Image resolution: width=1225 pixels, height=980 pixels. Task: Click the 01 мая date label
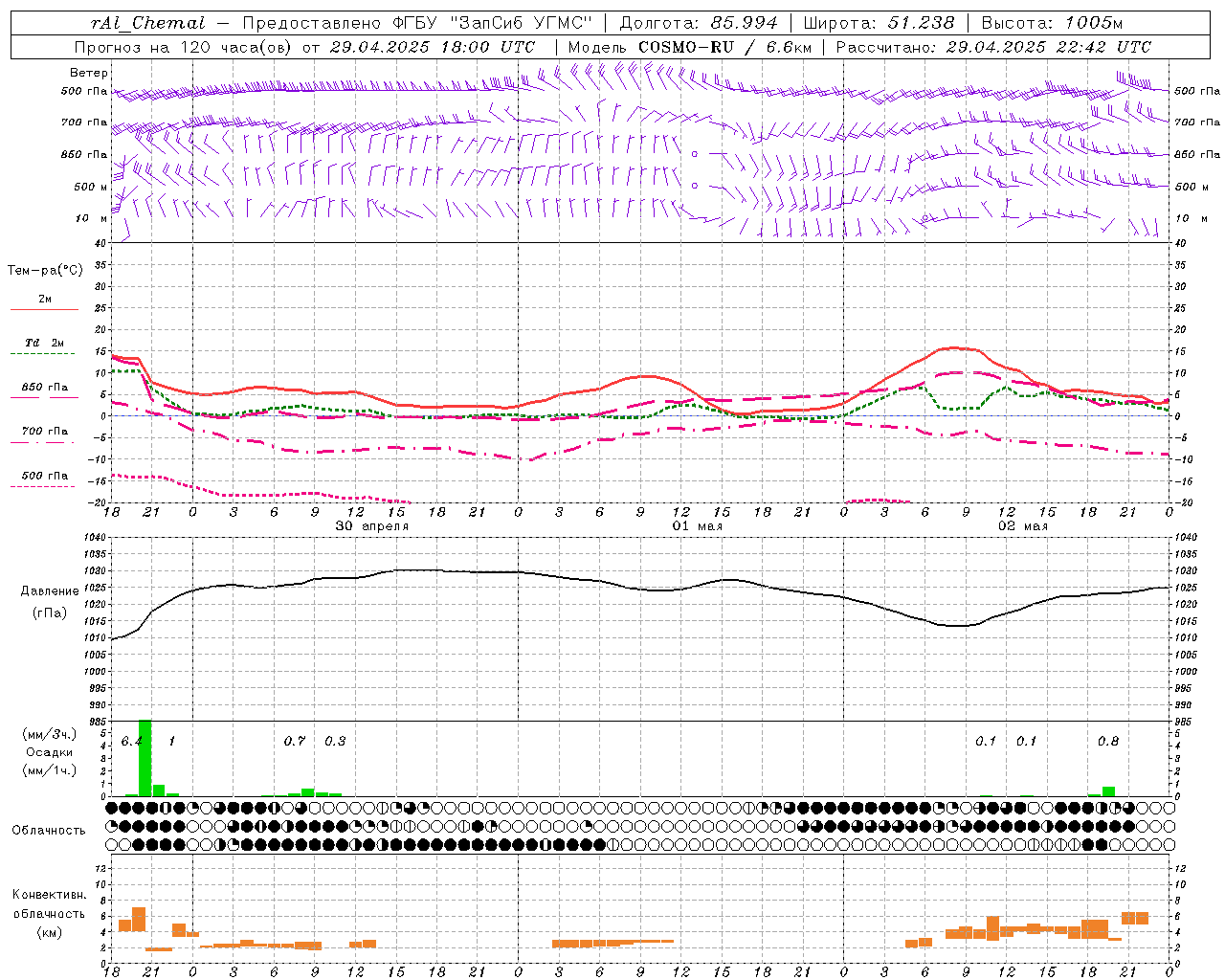coord(697,526)
